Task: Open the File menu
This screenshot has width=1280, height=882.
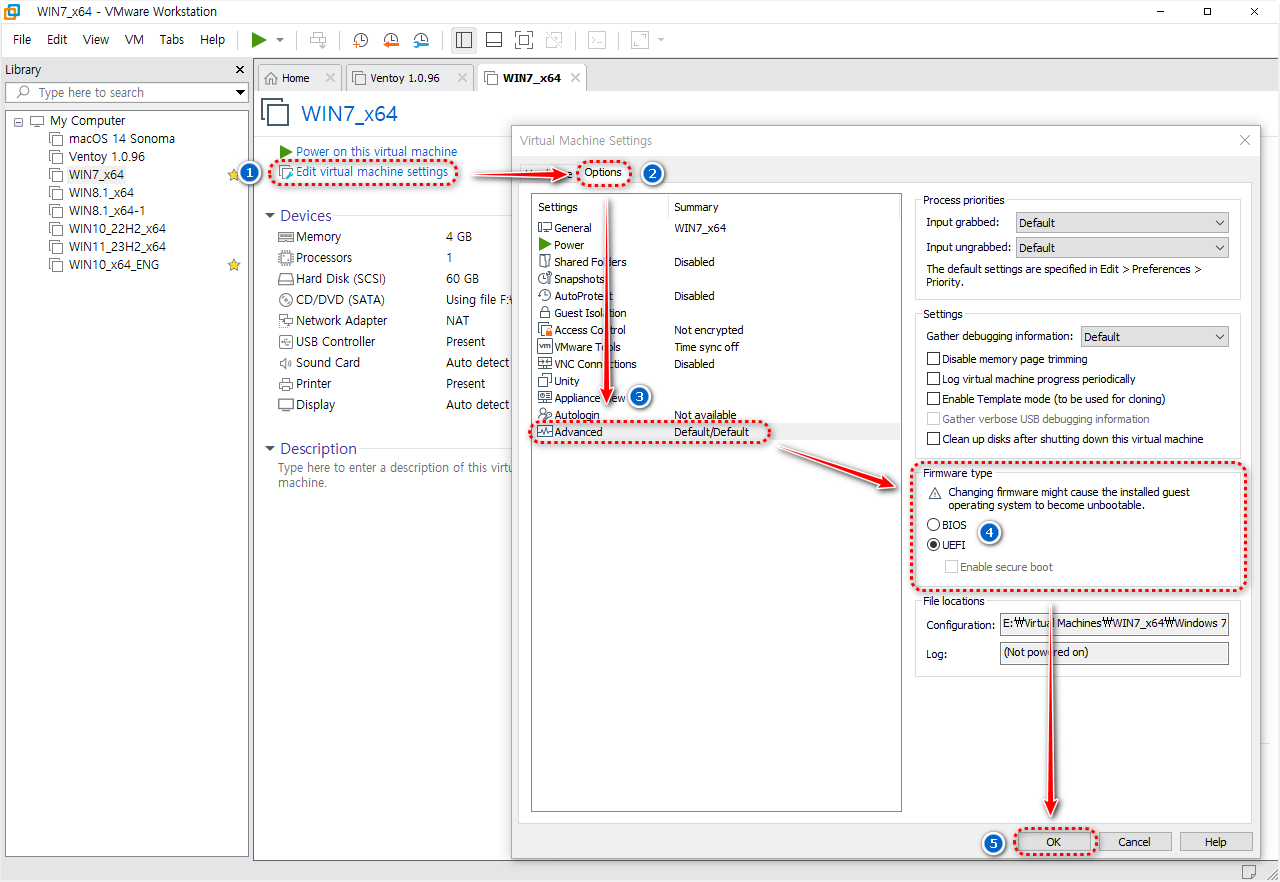Action: [x=22, y=40]
